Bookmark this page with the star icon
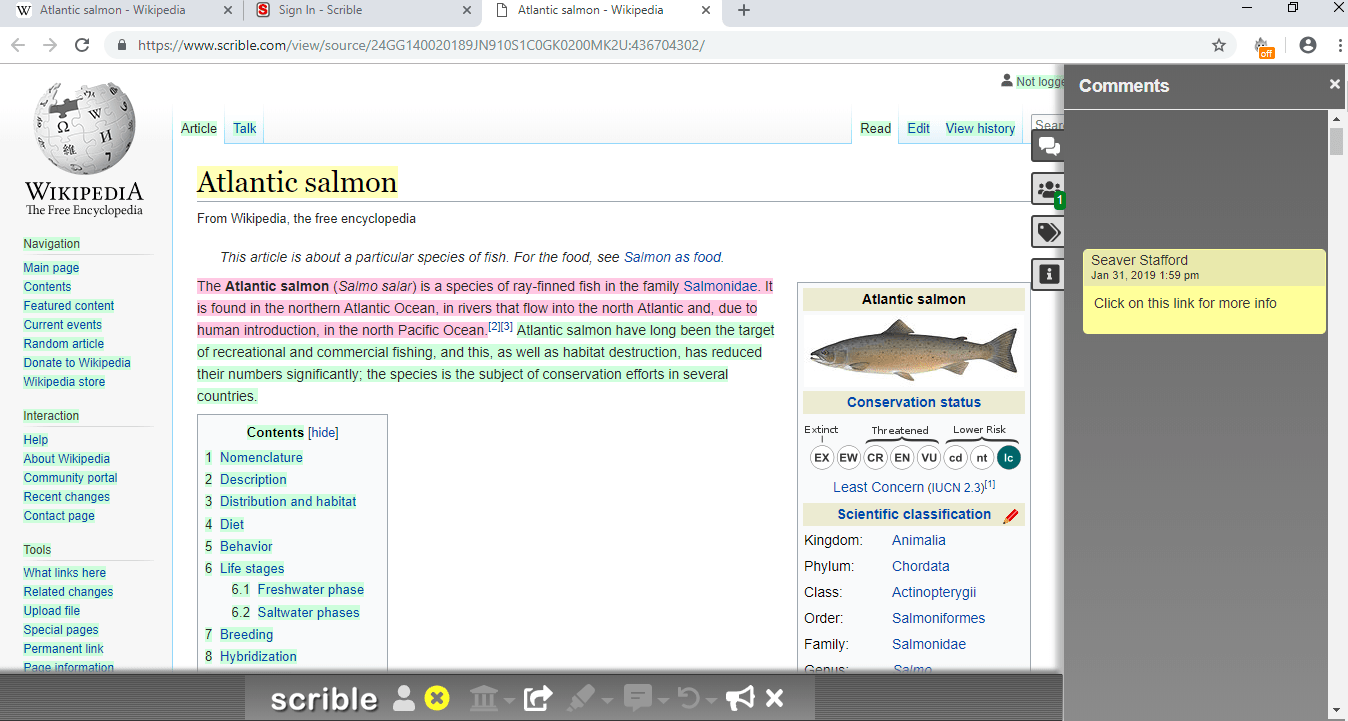This screenshot has width=1348, height=721. click(1218, 46)
